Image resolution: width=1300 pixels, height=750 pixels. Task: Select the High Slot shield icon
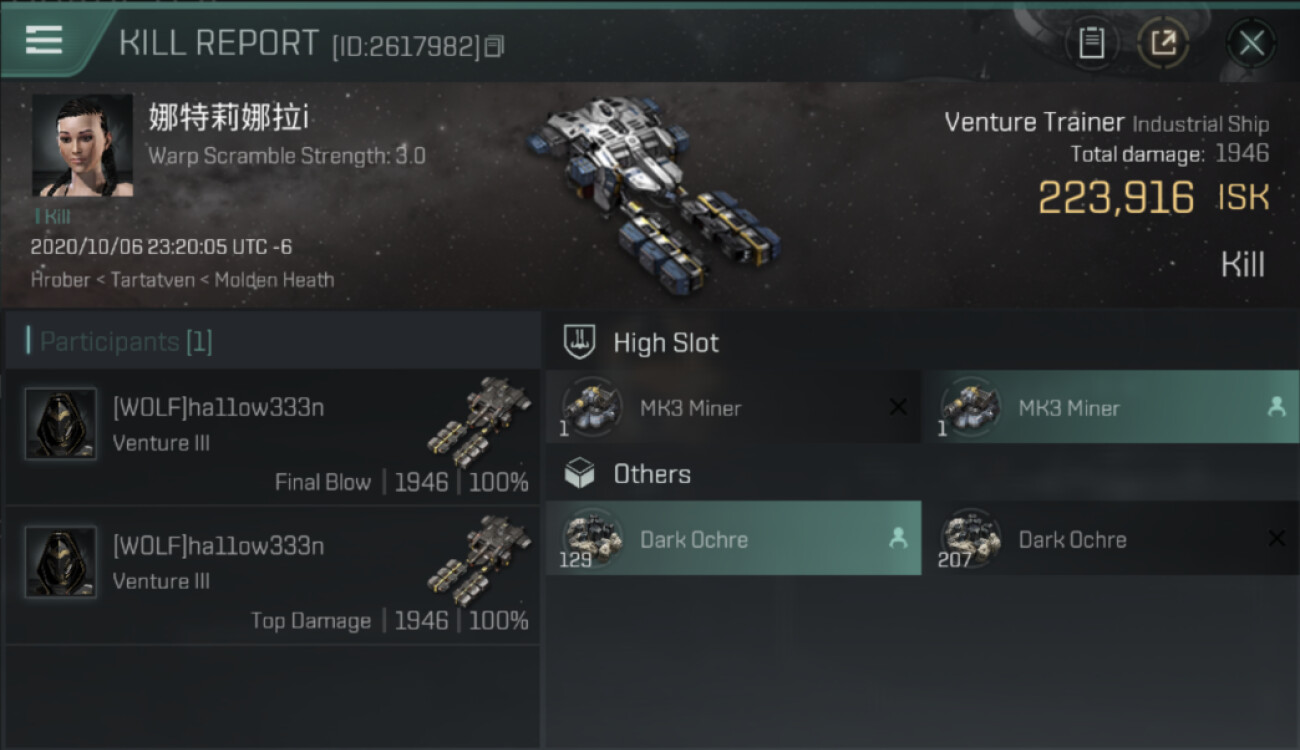pos(580,342)
